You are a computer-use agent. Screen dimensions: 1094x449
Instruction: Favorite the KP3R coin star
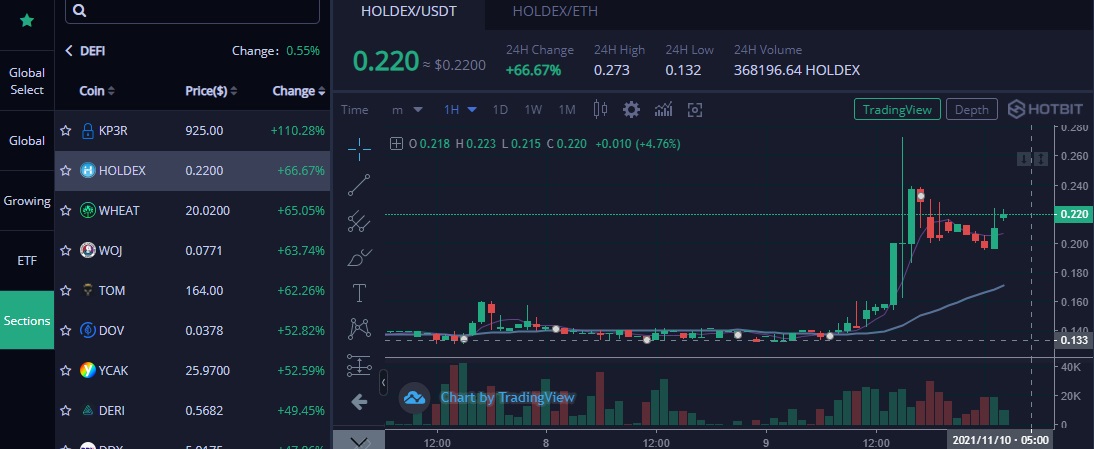coord(66,130)
